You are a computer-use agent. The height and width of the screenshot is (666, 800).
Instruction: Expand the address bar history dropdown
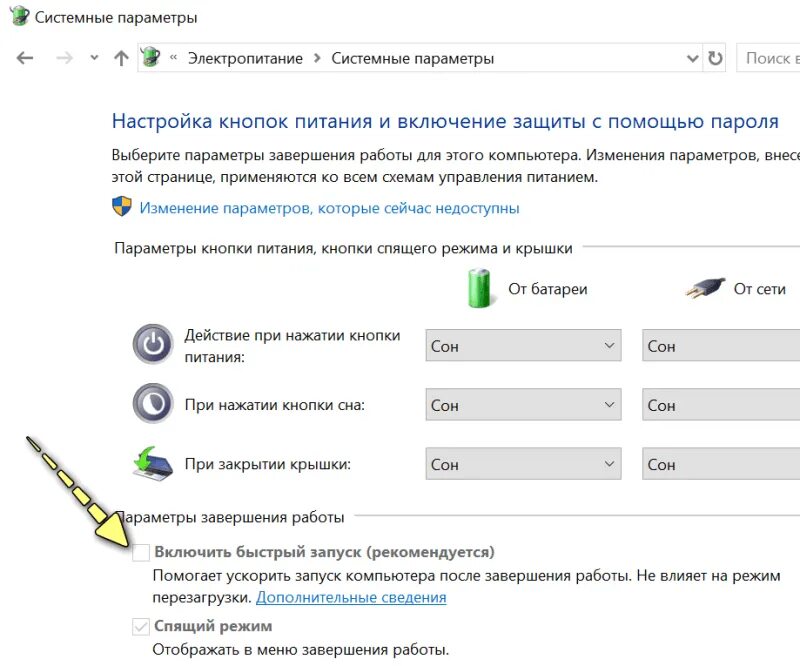[x=692, y=58]
